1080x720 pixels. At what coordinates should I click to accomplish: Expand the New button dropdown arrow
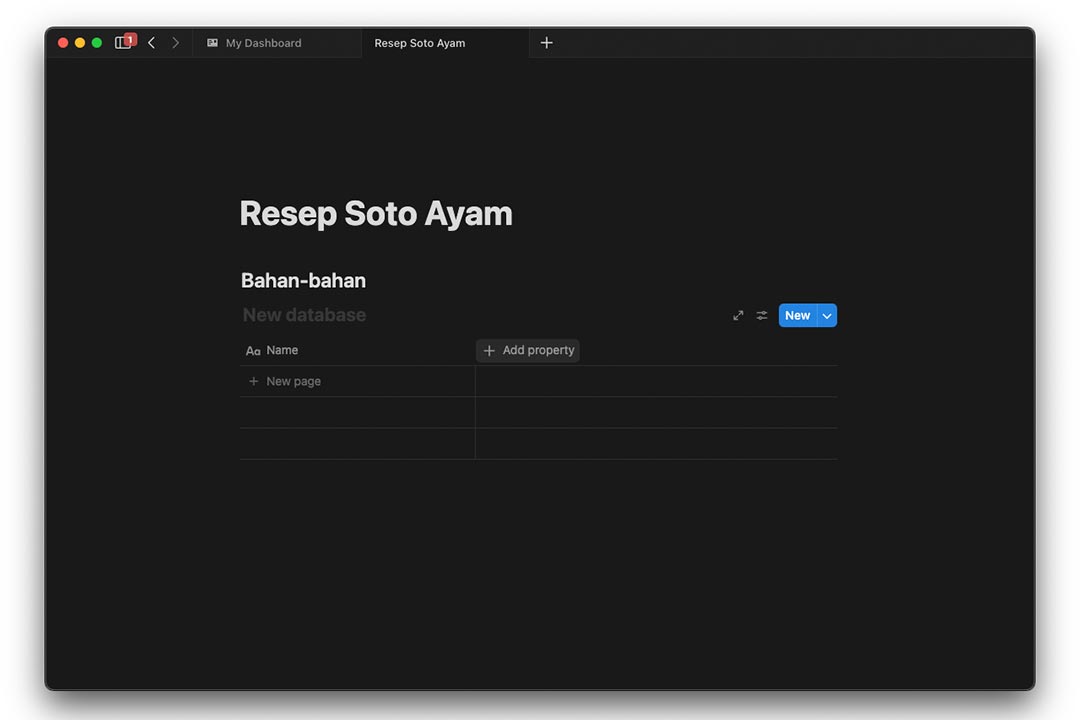coord(827,316)
